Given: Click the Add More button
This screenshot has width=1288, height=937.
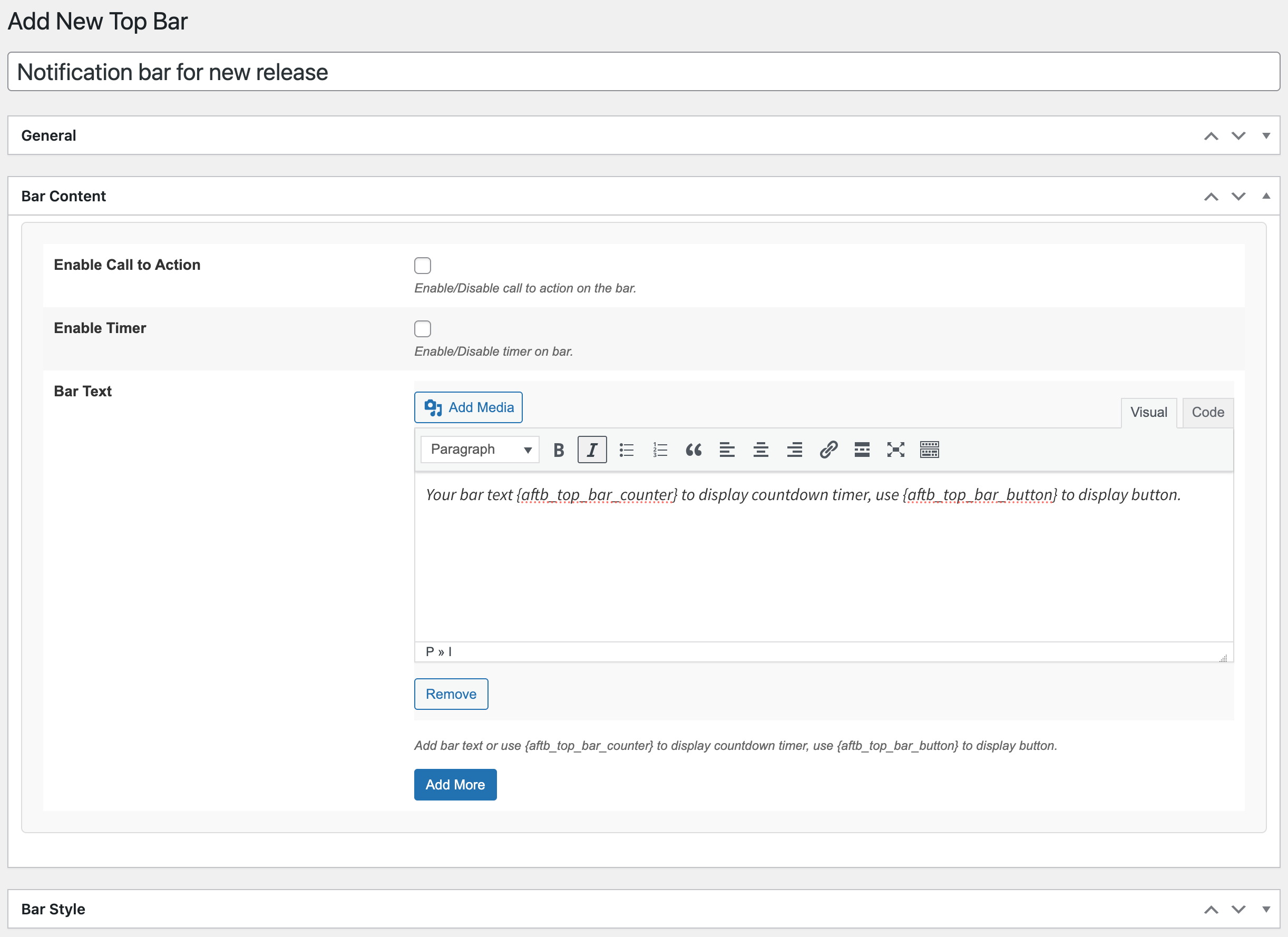Looking at the screenshot, I should coord(455,784).
